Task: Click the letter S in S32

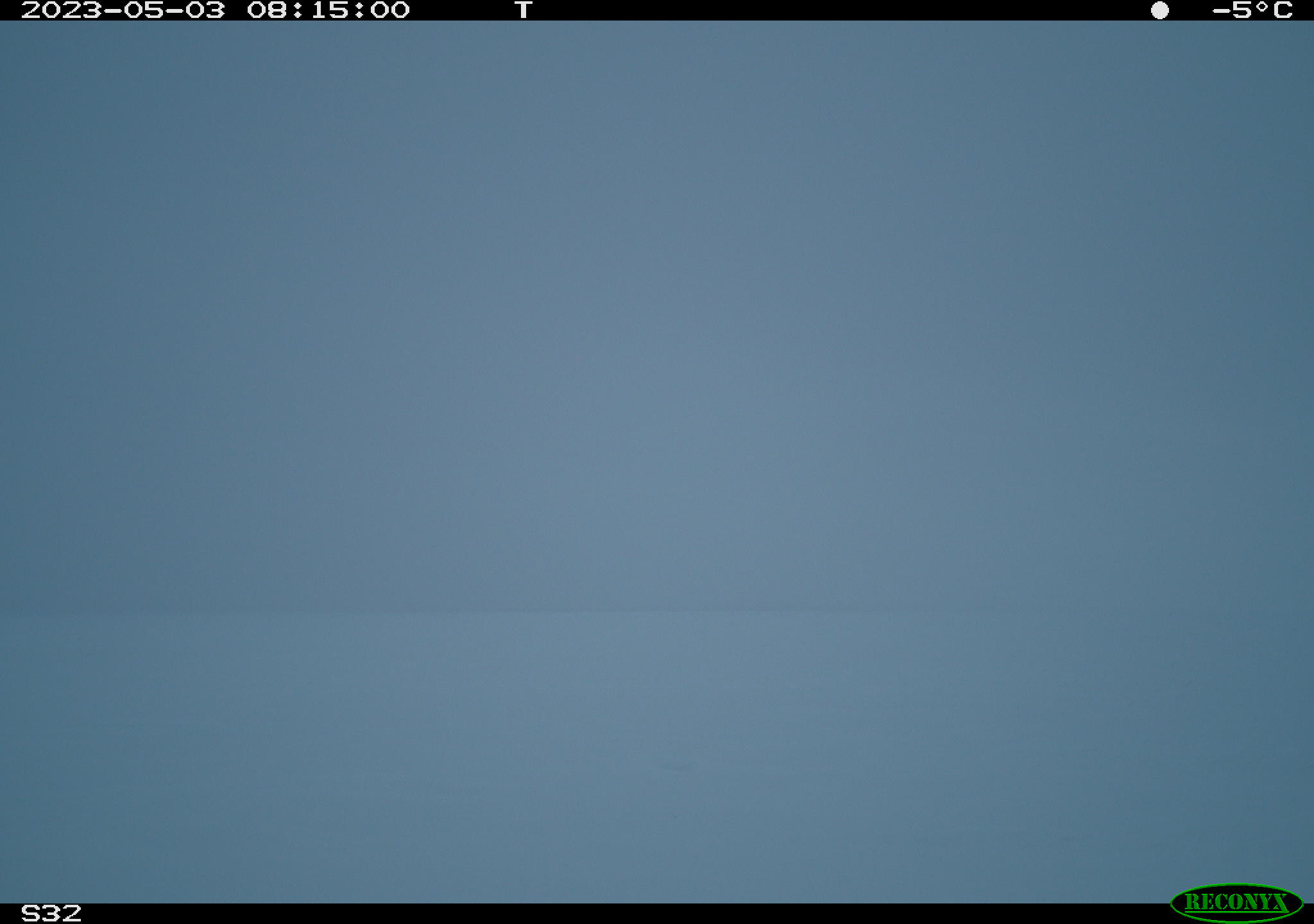Action: [30, 913]
